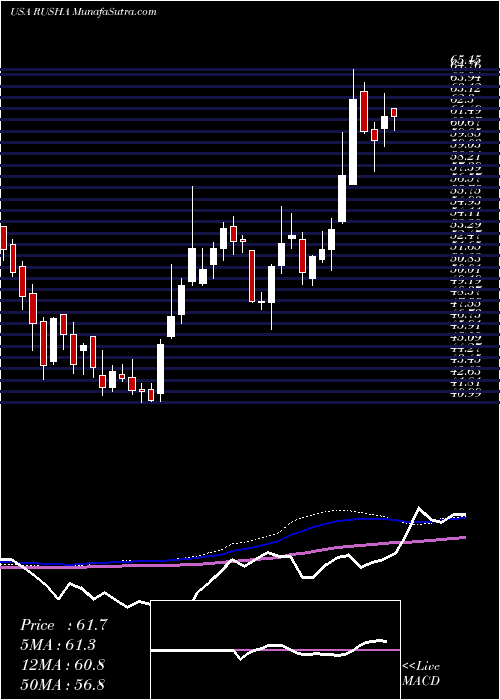Screen dimensions: 500x700
Task: Click the 40.99 price axis label
Action: coord(466,394)
